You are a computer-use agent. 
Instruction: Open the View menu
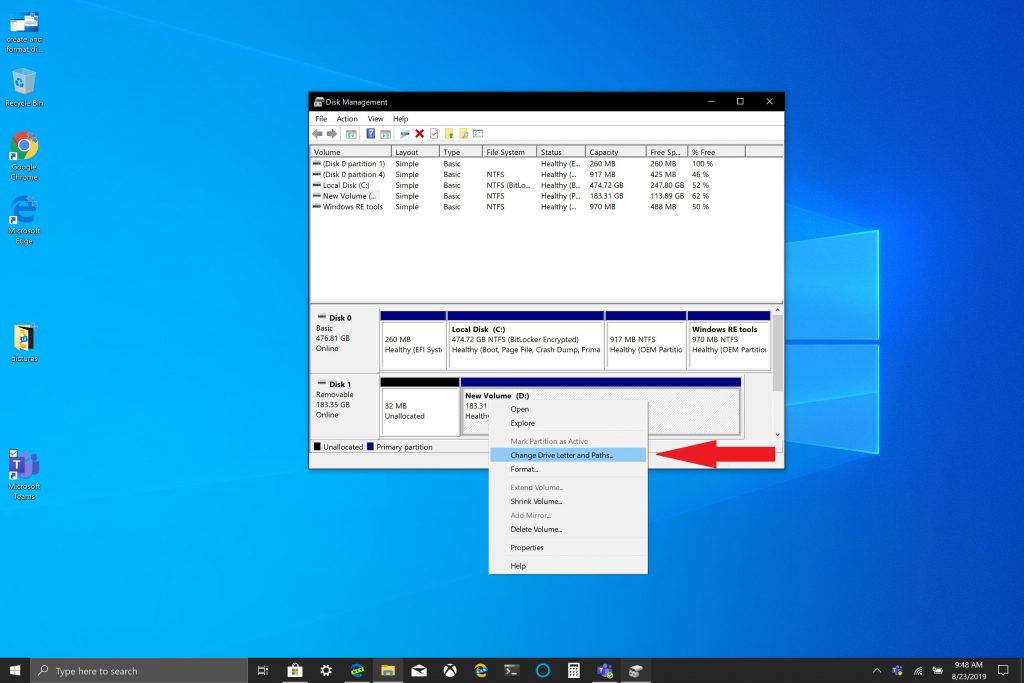coord(375,118)
